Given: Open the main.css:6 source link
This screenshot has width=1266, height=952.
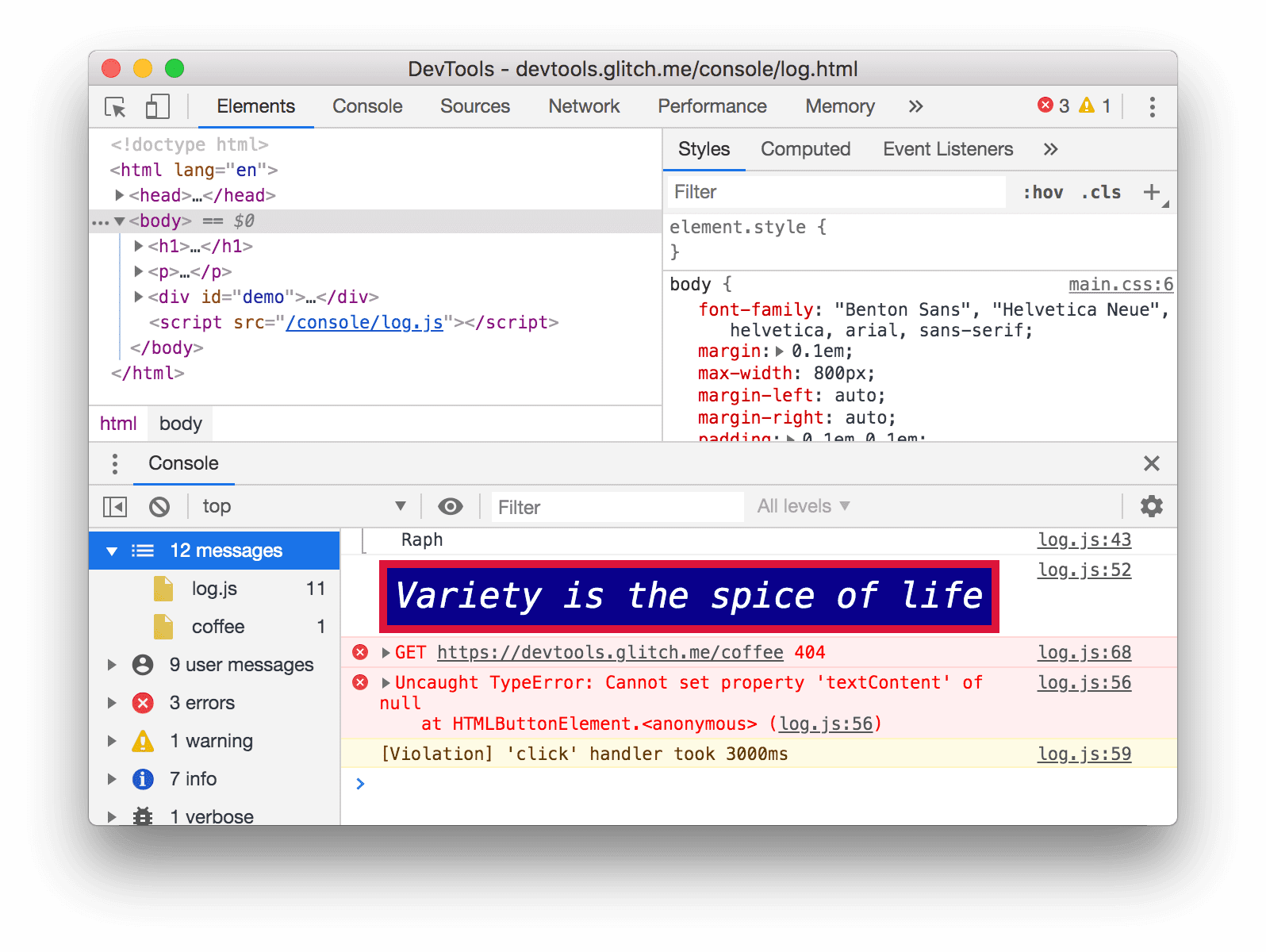Looking at the screenshot, I should click(1120, 285).
